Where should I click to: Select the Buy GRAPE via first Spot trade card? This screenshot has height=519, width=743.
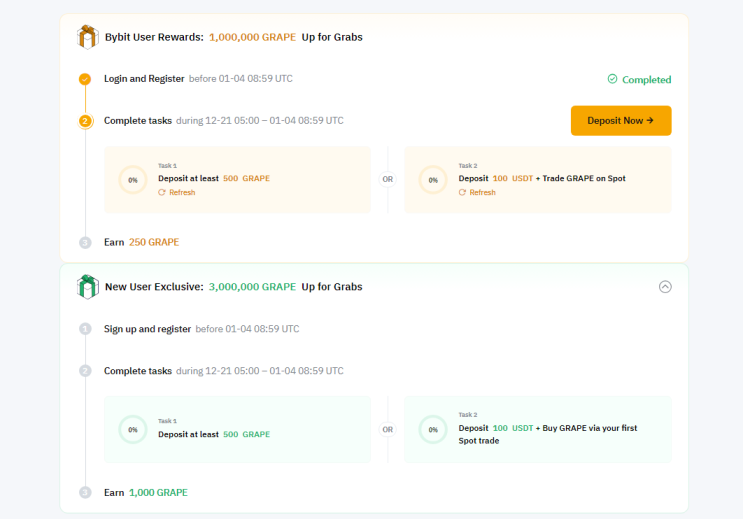click(x=538, y=429)
